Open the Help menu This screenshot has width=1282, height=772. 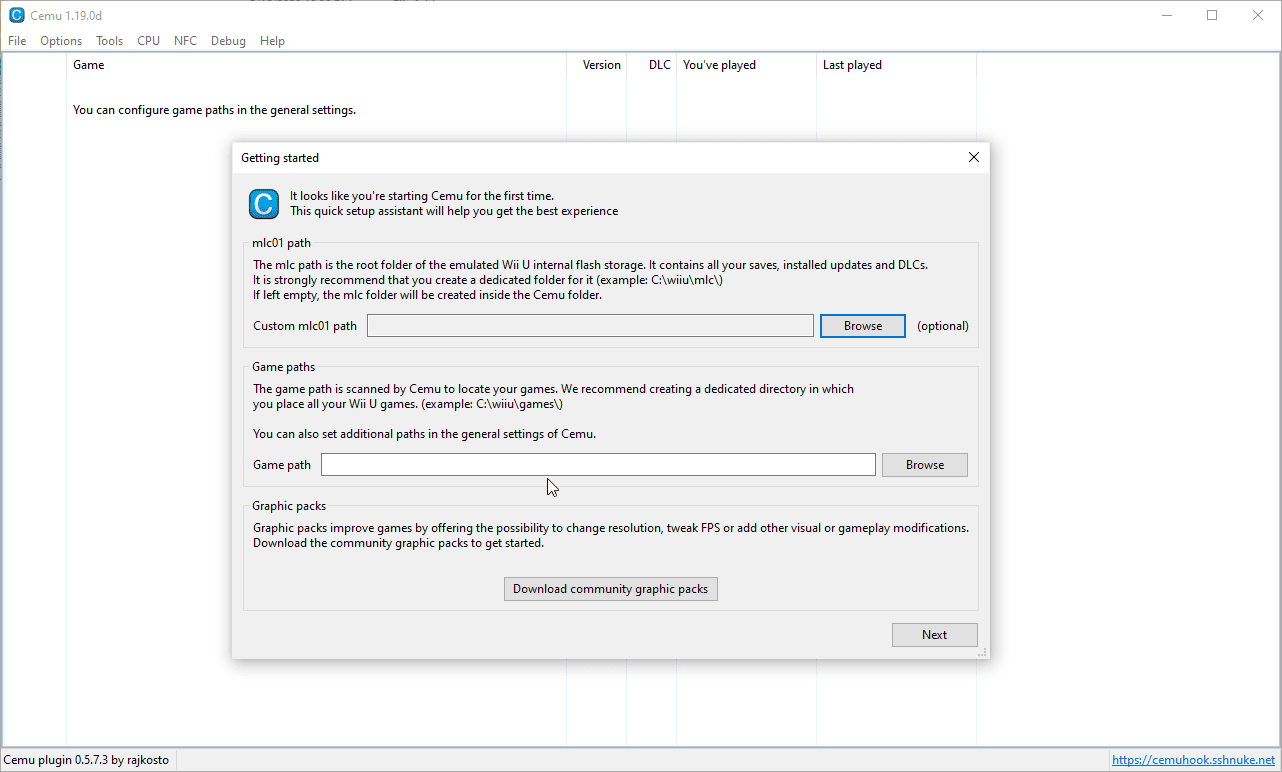click(x=272, y=41)
